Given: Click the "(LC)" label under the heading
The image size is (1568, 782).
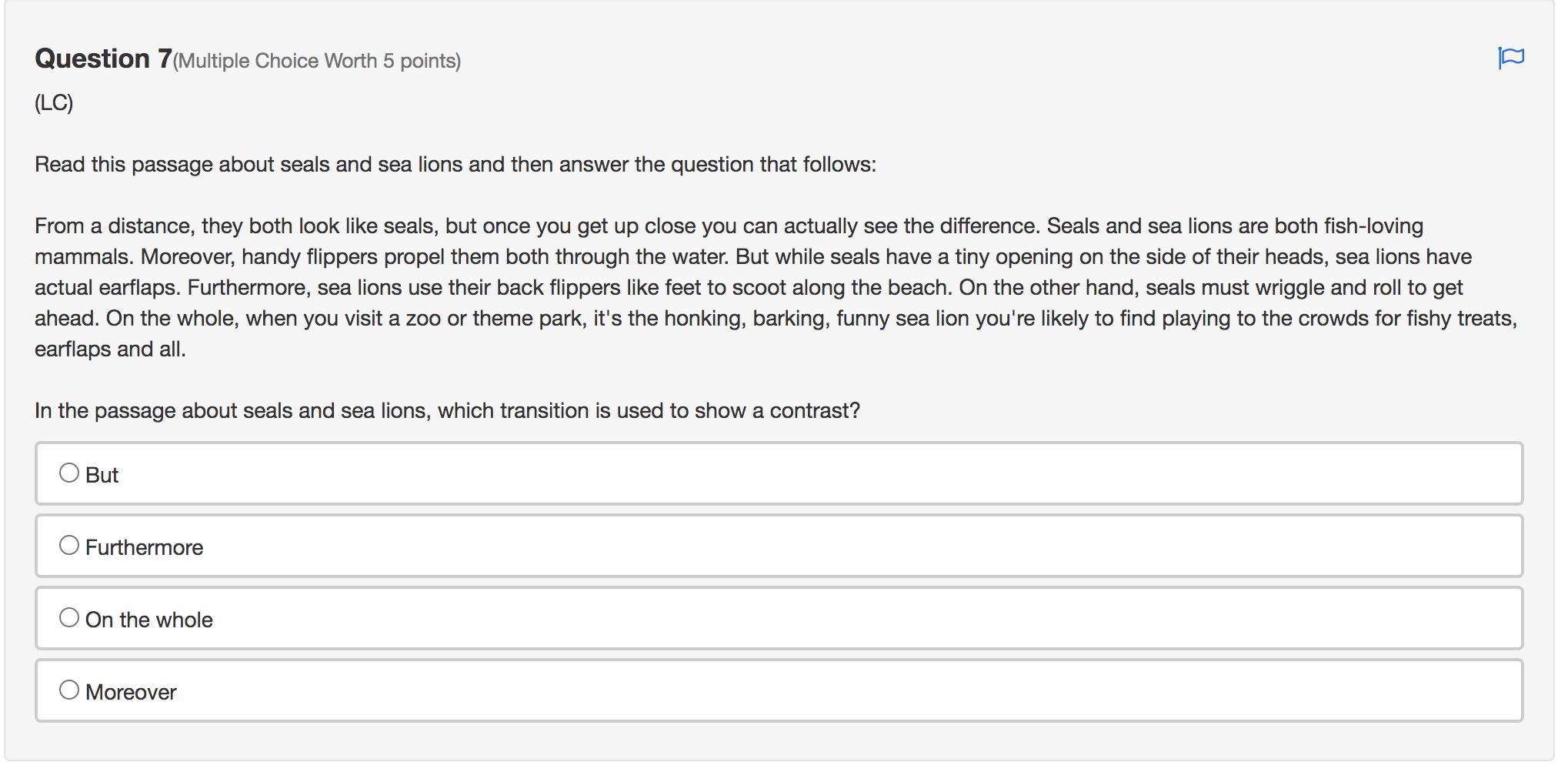Looking at the screenshot, I should [x=54, y=102].
